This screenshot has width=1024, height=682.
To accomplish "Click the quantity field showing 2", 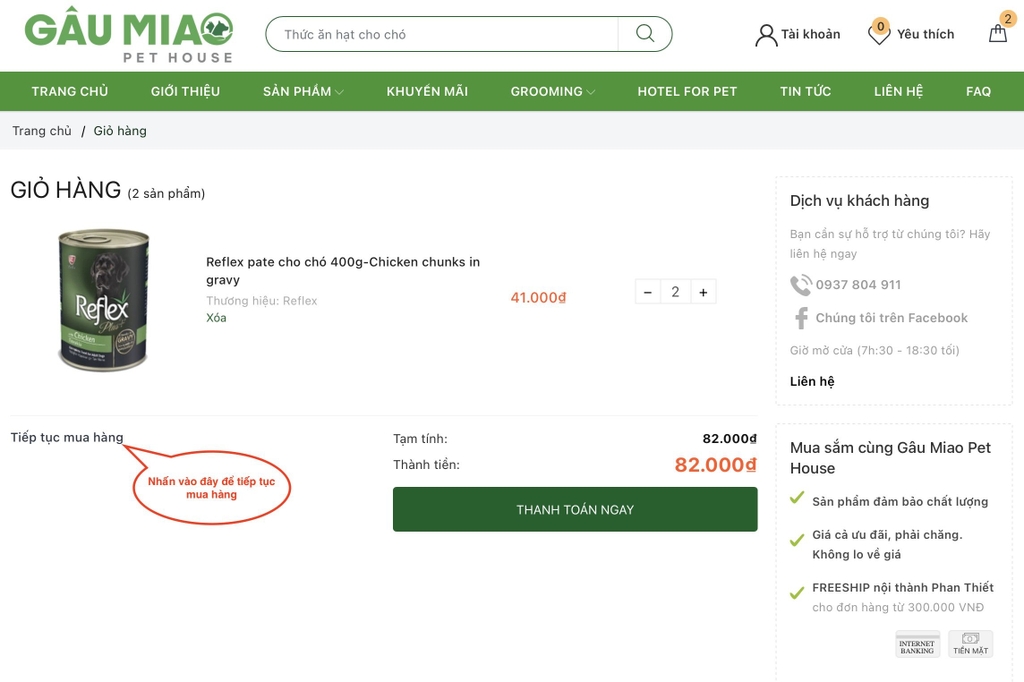I will [675, 292].
